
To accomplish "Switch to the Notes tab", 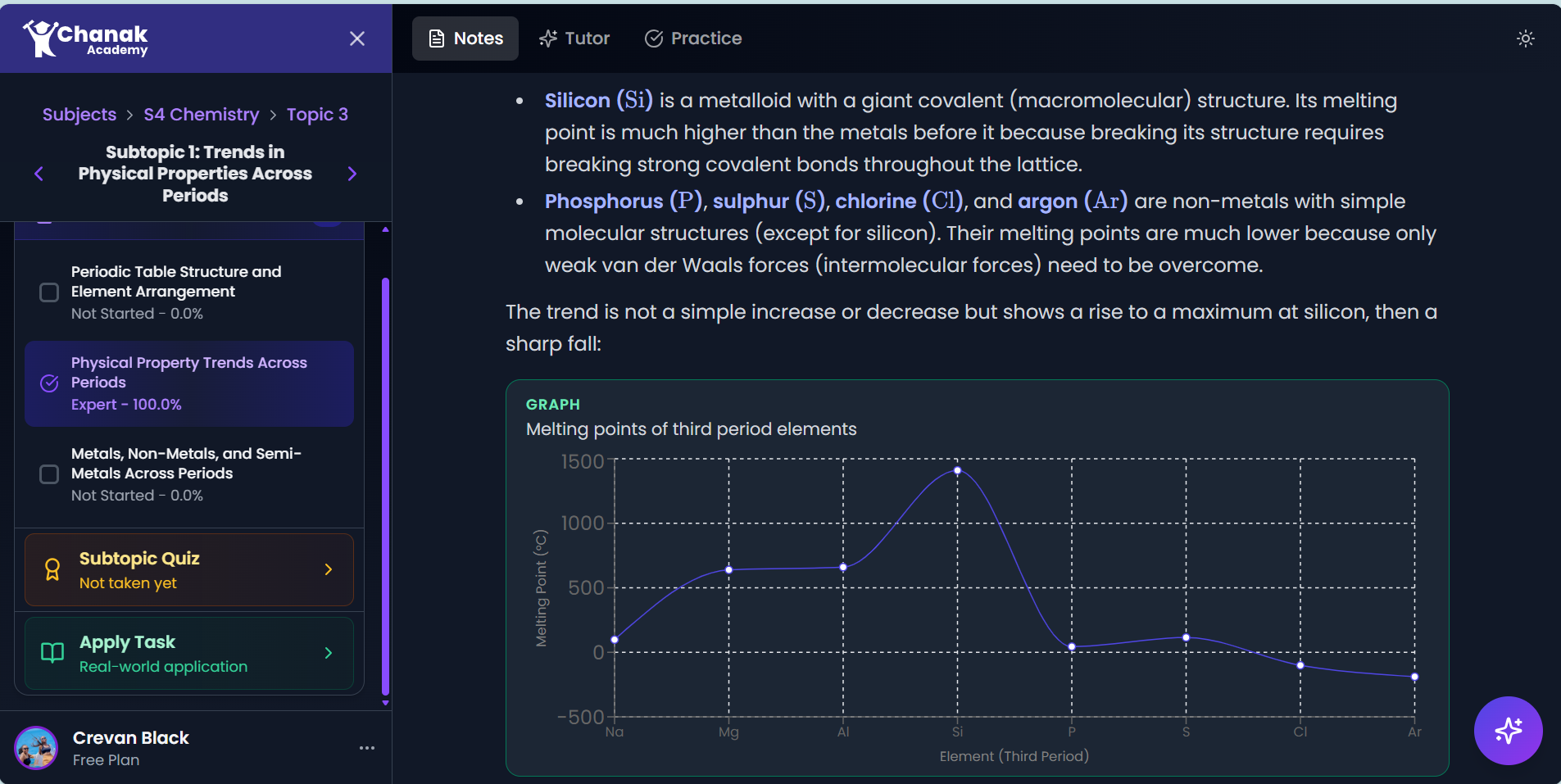I will [x=465, y=38].
